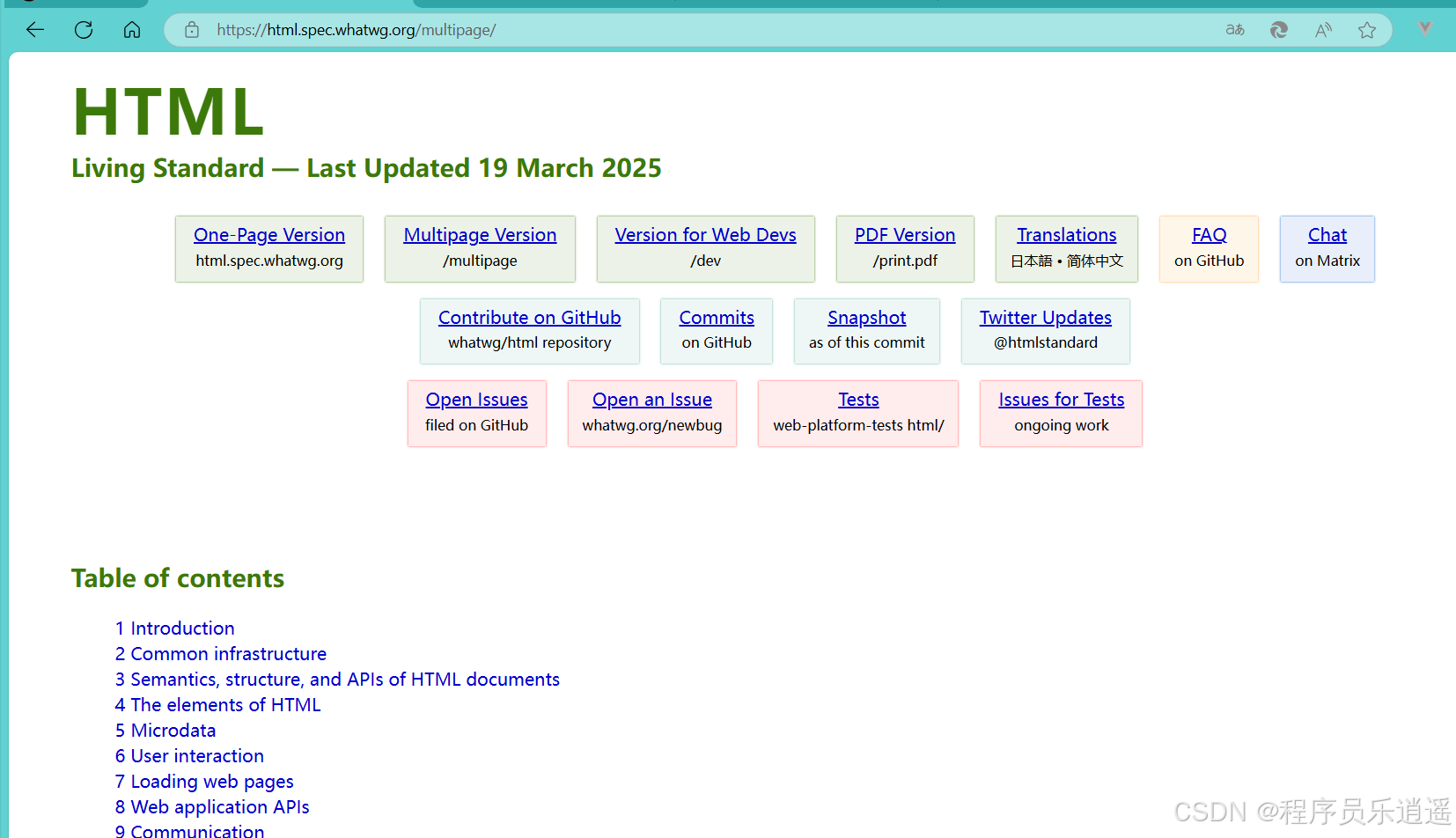The width and height of the screenshot is (1456, 838).
Task: Open the One-Page Version link
Action: [269, 235]
